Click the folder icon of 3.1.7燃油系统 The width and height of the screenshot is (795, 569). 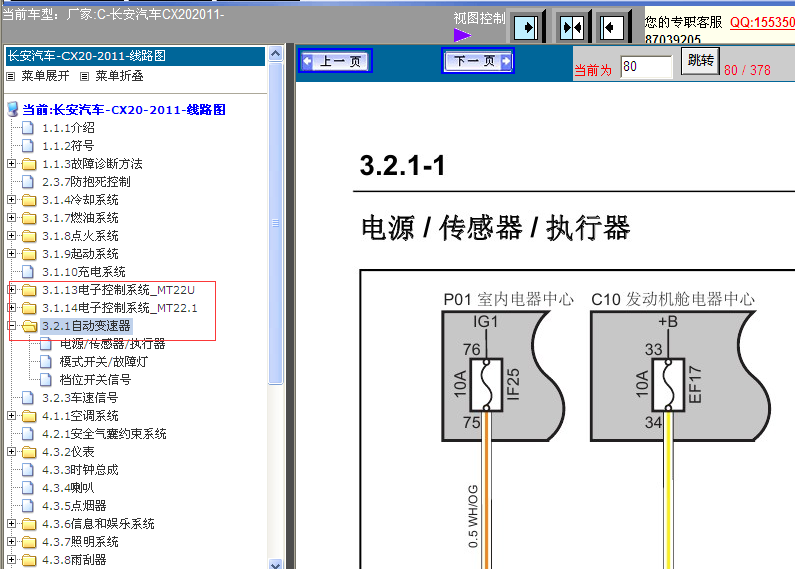click(x=29, y=218)
